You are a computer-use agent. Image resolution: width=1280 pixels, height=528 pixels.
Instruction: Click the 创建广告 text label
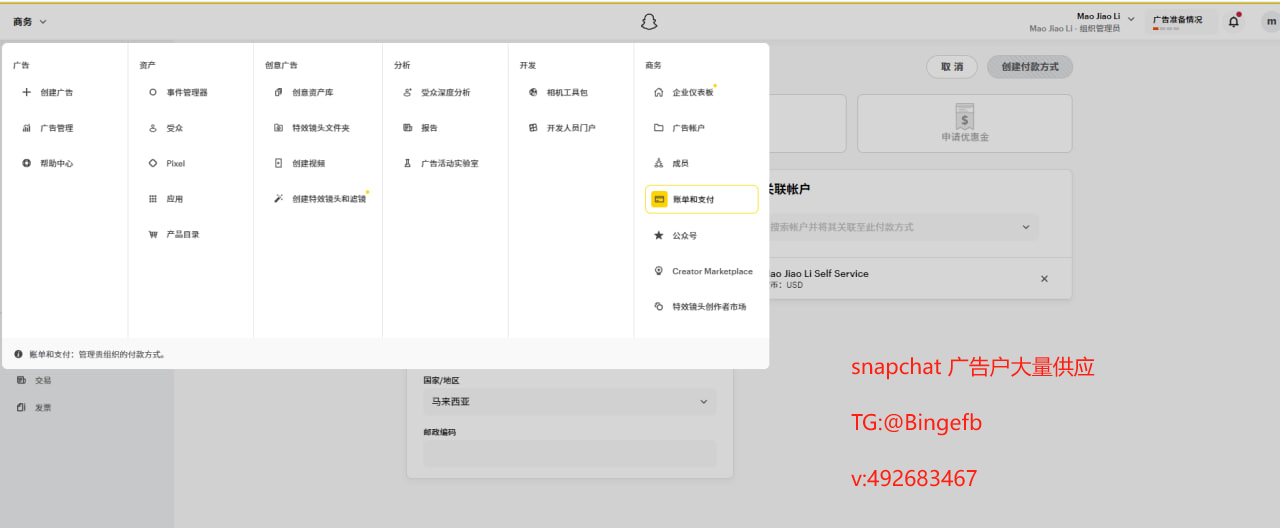point(57,92)
